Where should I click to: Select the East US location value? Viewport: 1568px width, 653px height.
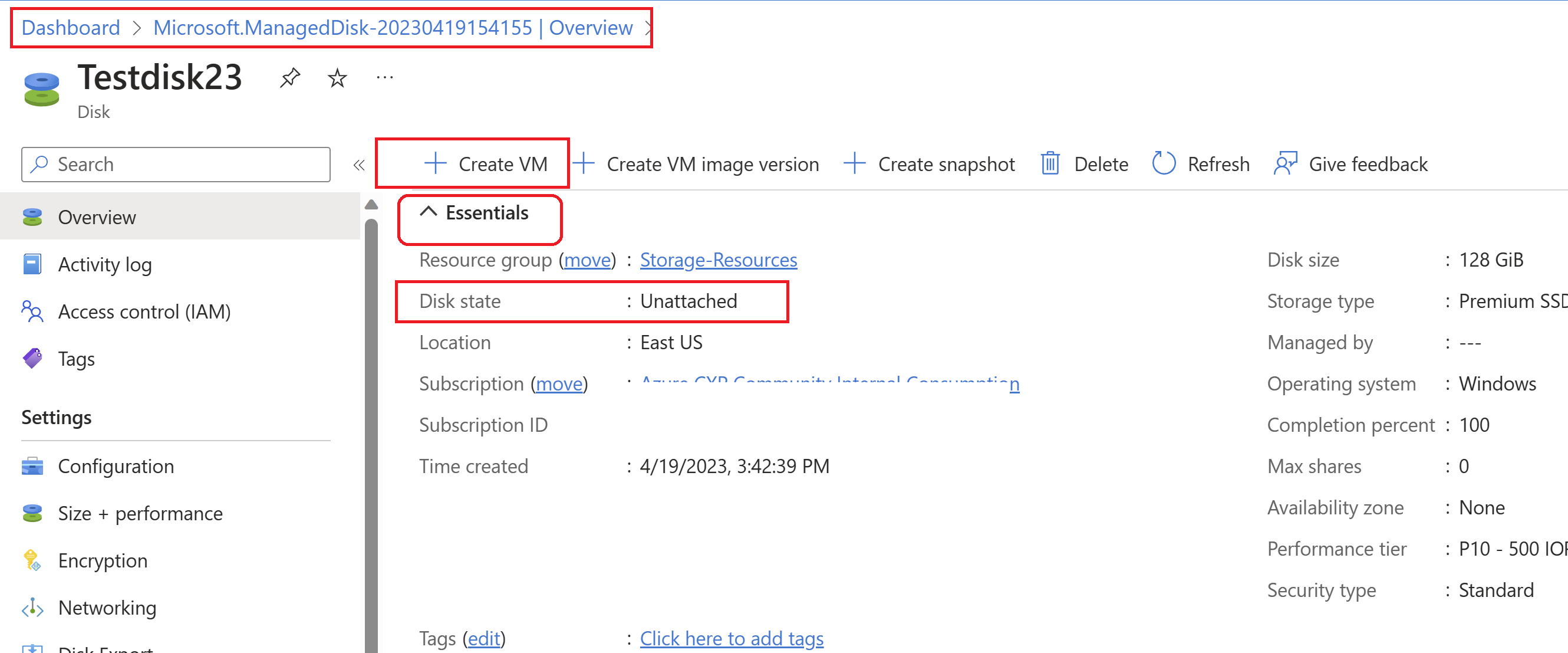click(x=671, y=342)
